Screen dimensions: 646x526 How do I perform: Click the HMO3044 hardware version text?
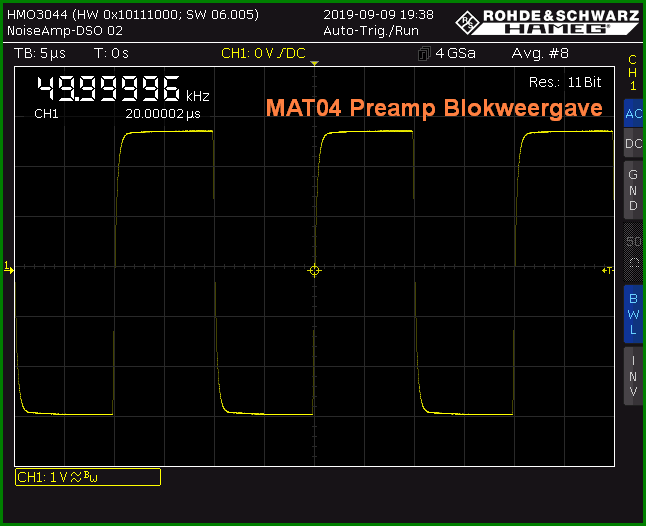point(133,15)
